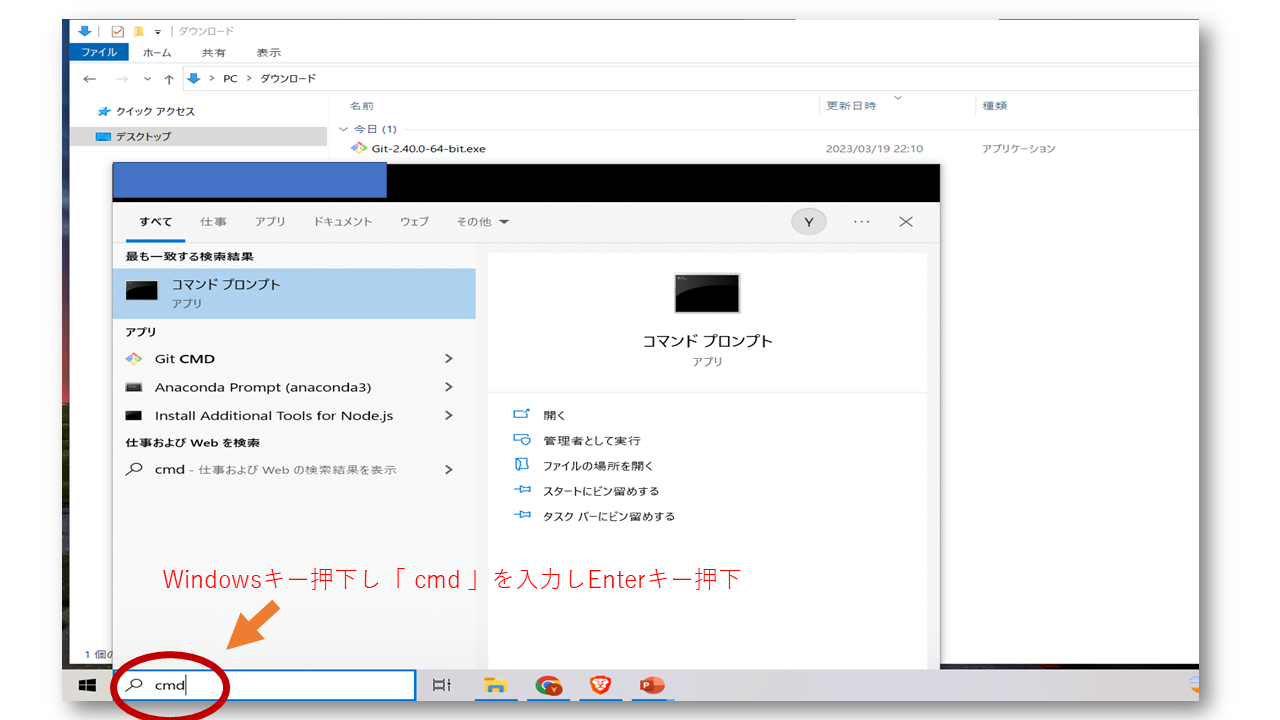1280x720 pixels.
Task: Click the search input box containing cmd
Action: (280, 685)
